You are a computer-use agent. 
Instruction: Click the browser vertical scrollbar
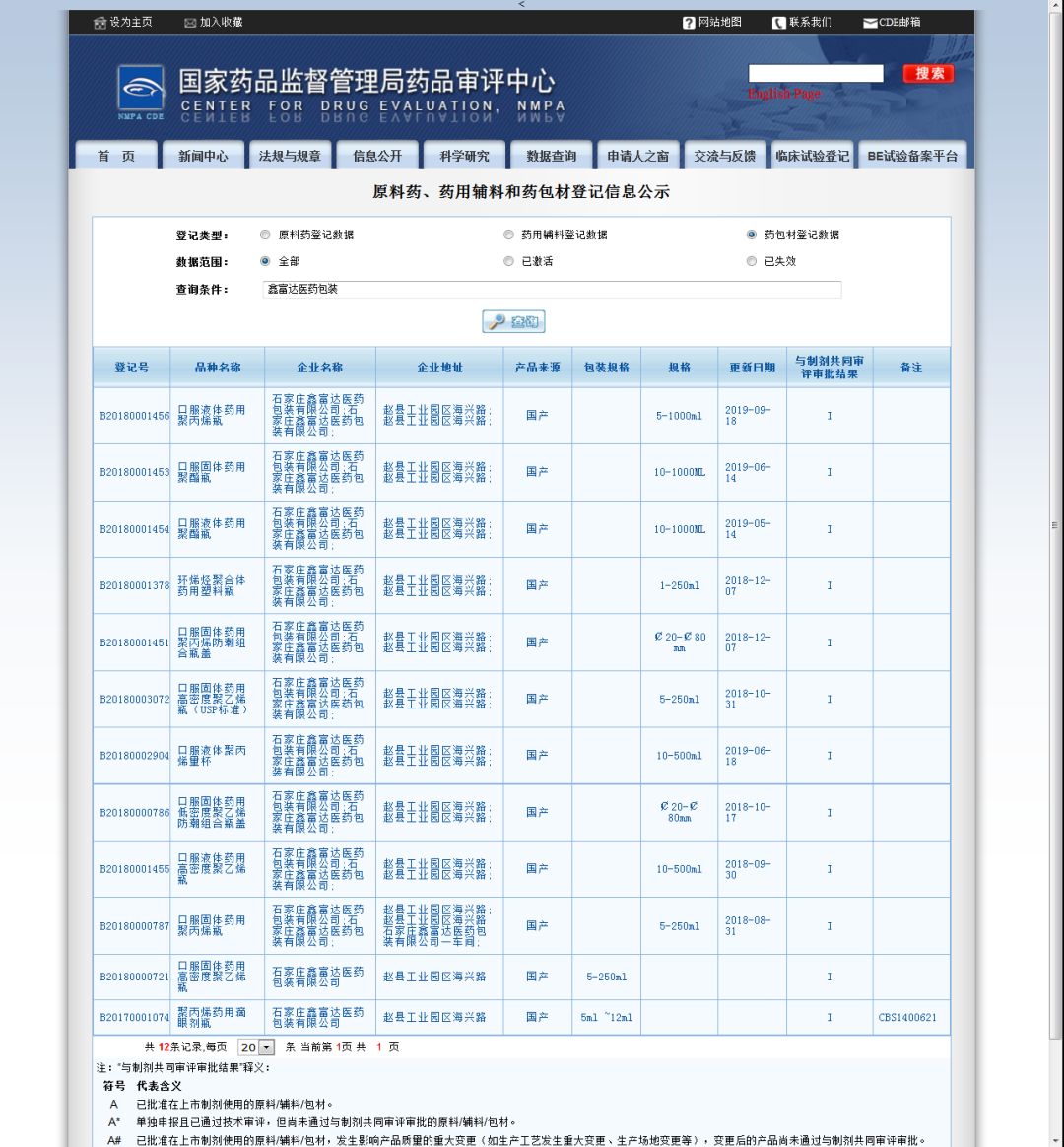click(x=1054, y=525)
